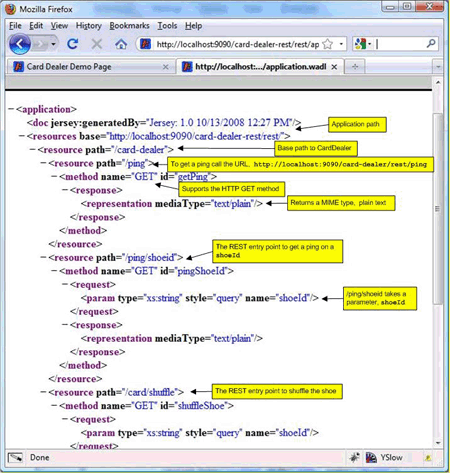Click inside the search box field
This screenshot has width=450, height=473.
coord(400,44)
